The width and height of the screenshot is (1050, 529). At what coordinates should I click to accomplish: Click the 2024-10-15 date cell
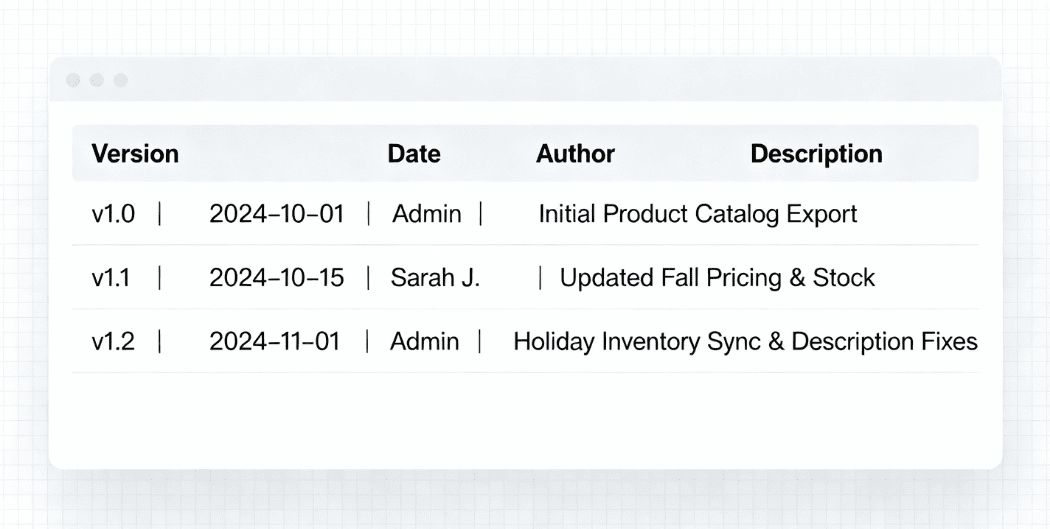click(276, 278)
